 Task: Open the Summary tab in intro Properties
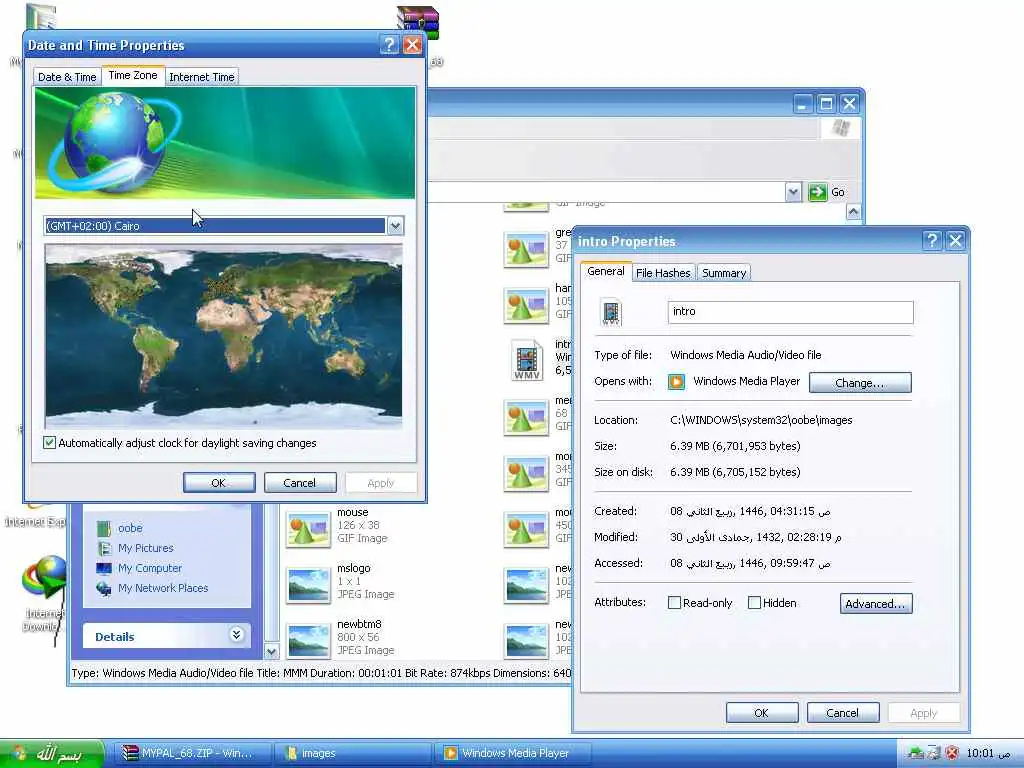click(x=724, y=273)
